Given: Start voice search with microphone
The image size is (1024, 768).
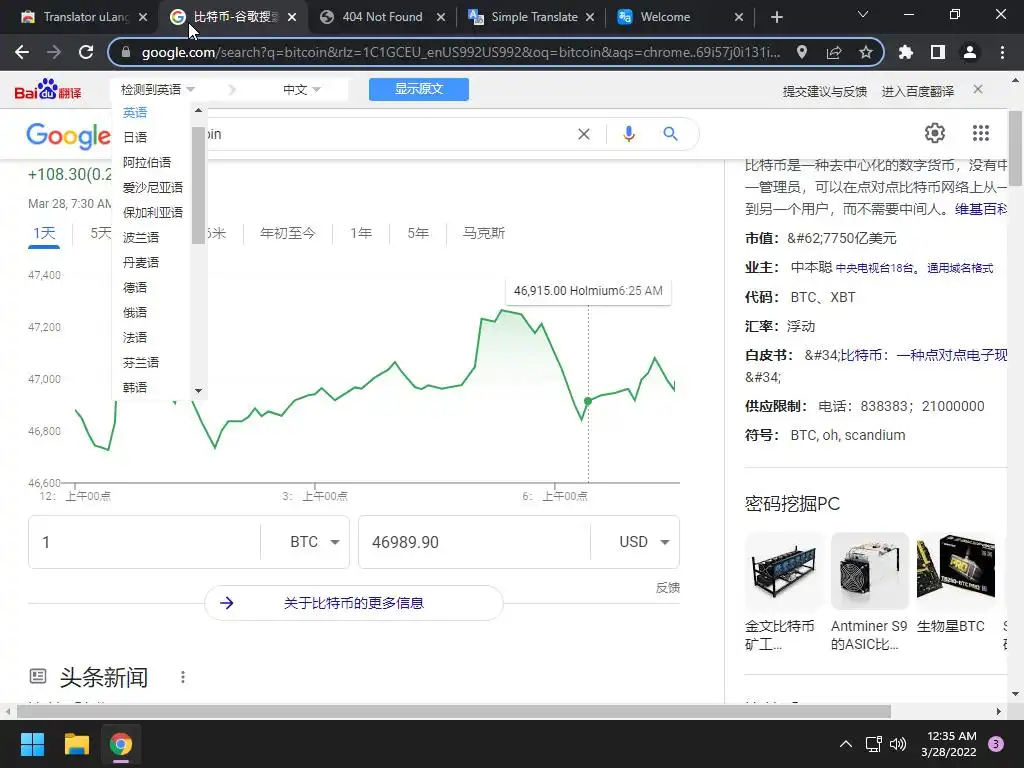Looking at the screenshot, I should pos(628,134).
